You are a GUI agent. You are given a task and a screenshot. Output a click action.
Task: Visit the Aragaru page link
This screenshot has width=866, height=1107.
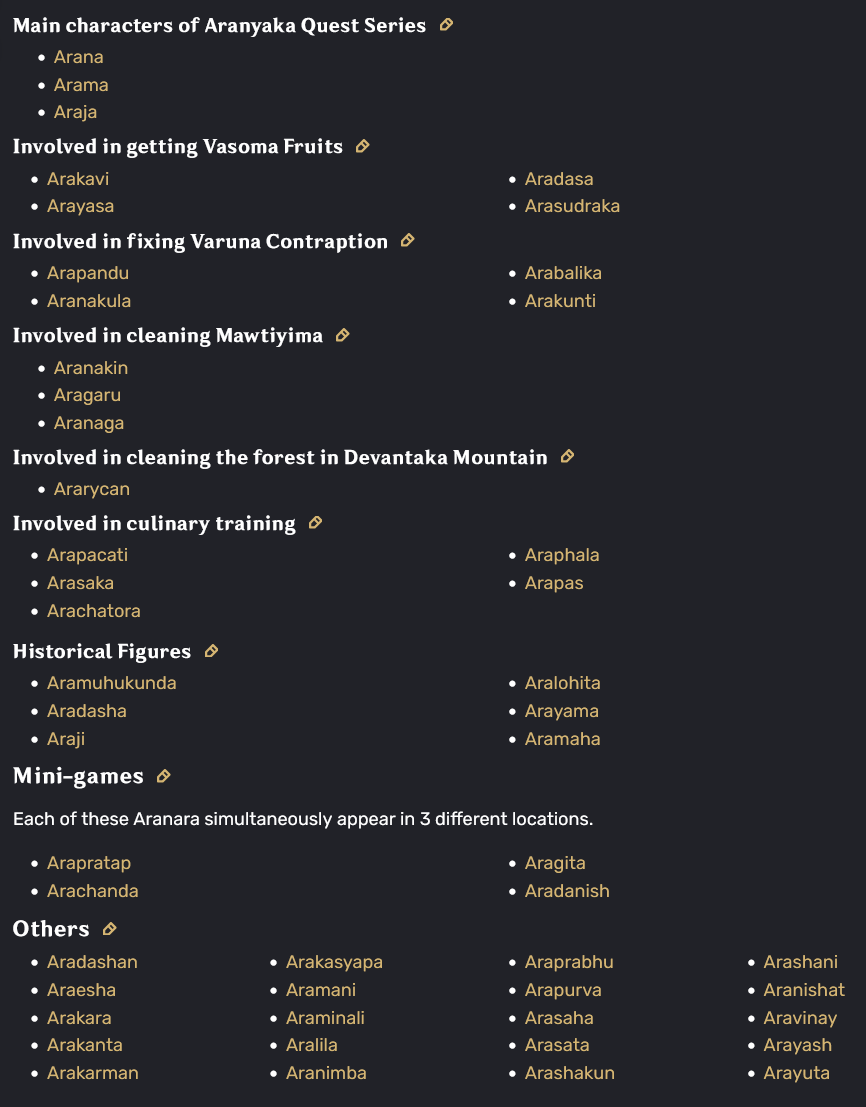(x=87, y=395)
